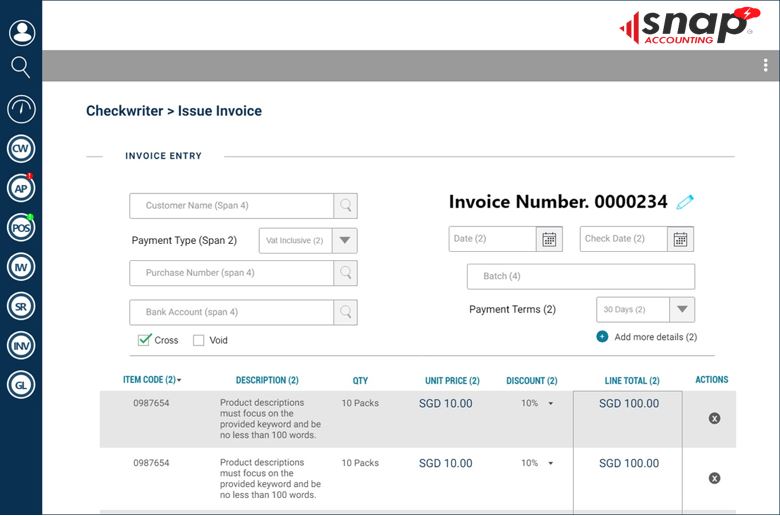Open the three-dot menu in gray bar

coord(765,66)
